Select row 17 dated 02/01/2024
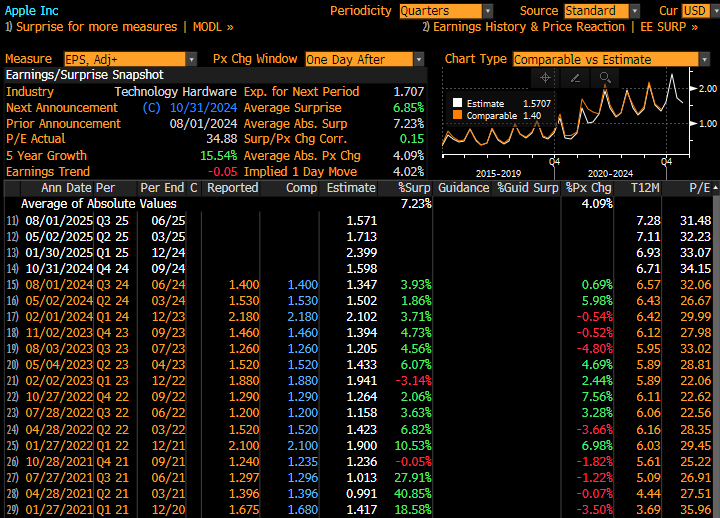 359,317
